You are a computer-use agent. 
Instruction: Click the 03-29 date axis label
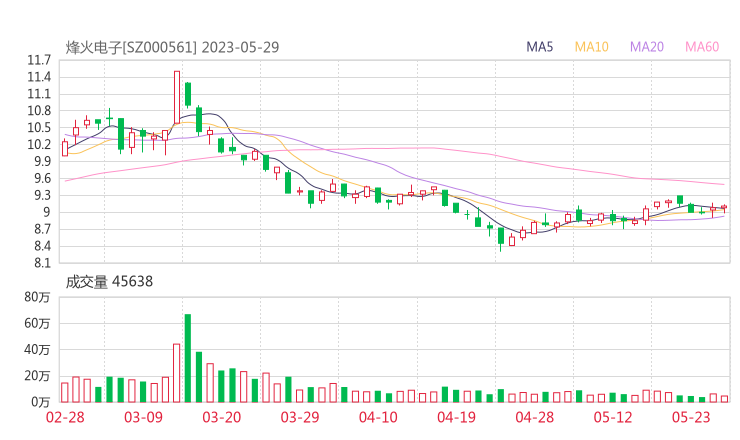click(x=300, y=417)
